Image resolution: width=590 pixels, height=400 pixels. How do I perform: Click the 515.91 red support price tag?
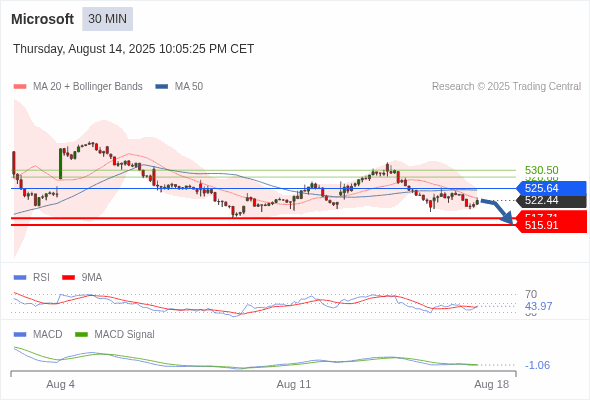click(x=552, y=225)
